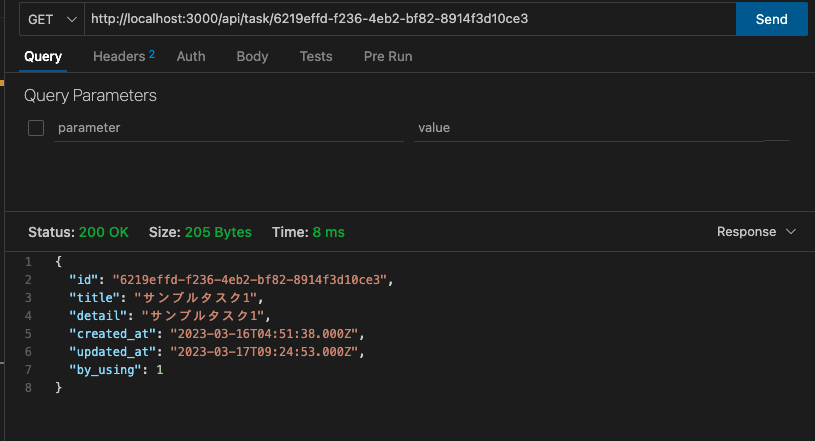Click the id value in JSON response
This screenshot has width=815, height=441.
coord(249,280)
